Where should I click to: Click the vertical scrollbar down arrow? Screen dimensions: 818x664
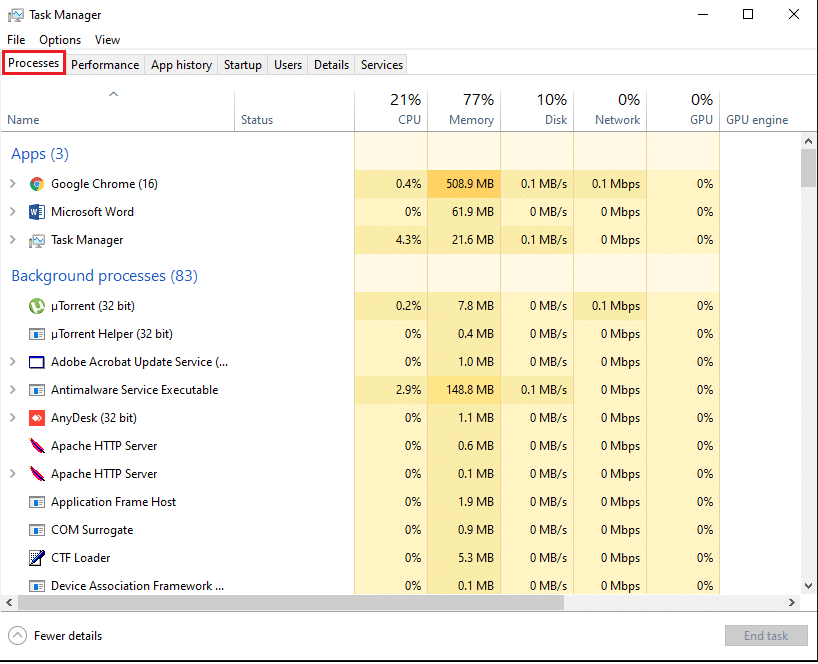coord(808,585)
